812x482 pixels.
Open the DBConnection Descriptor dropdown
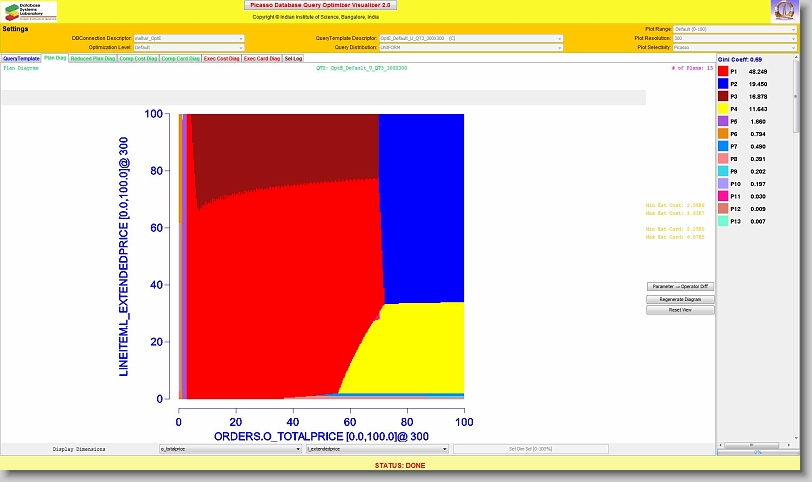pyautogui.click(x=189, y=38)
